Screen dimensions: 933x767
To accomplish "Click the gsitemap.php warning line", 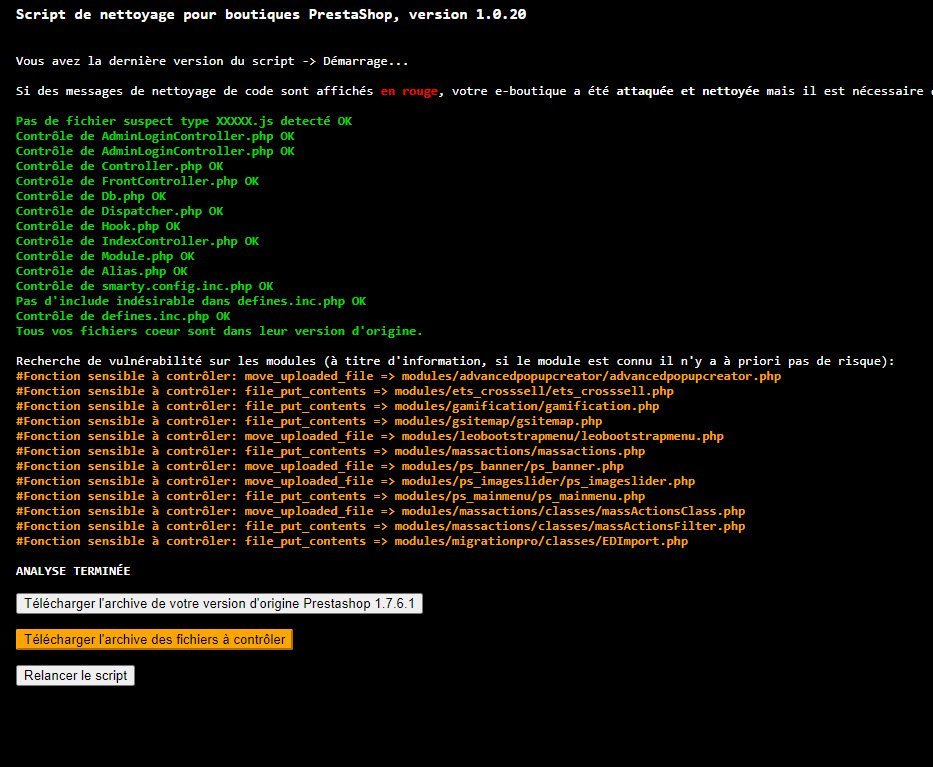I will click(309, 421).
